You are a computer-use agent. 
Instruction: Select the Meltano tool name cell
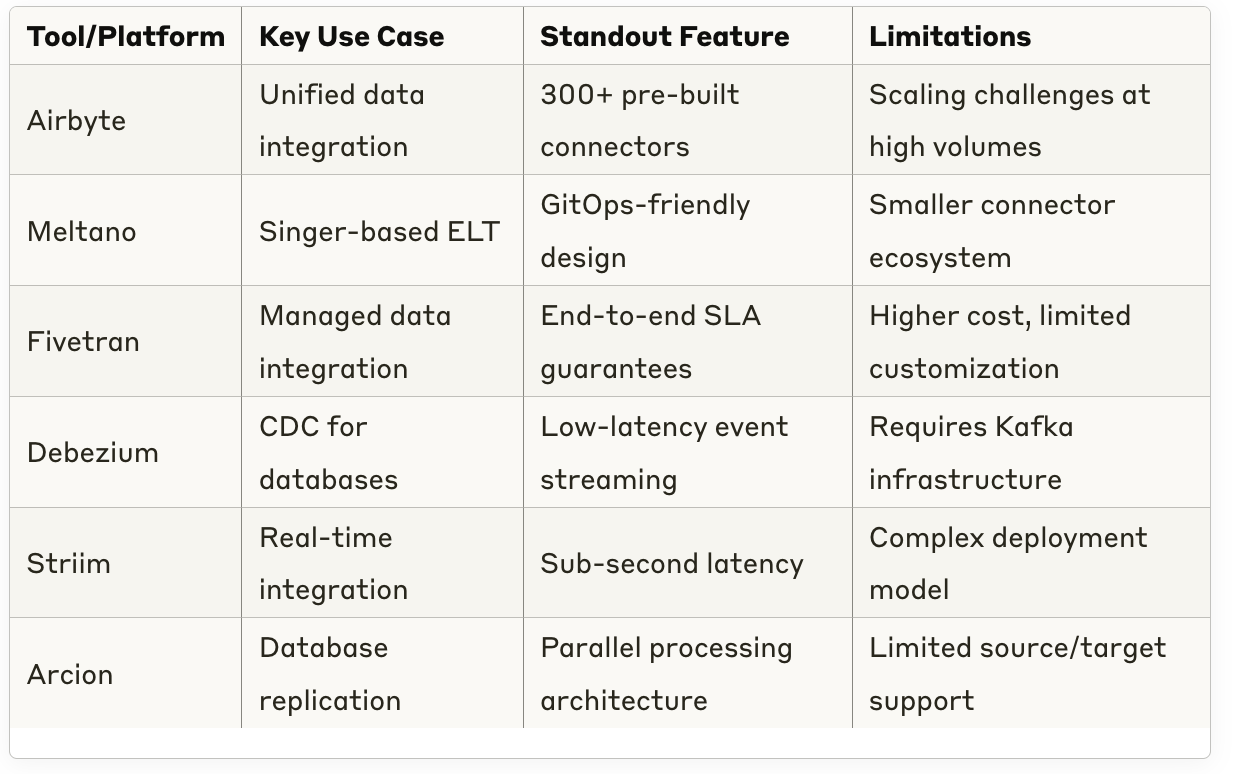[126, 231]
